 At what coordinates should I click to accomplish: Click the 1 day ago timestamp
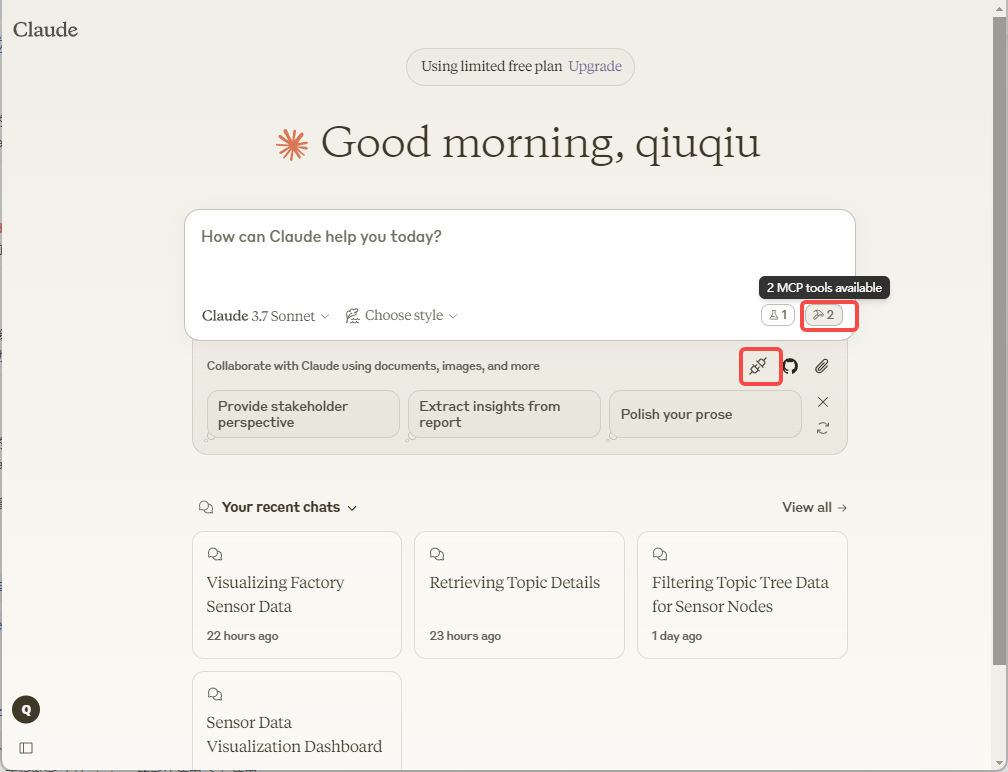tap(676, 636)
